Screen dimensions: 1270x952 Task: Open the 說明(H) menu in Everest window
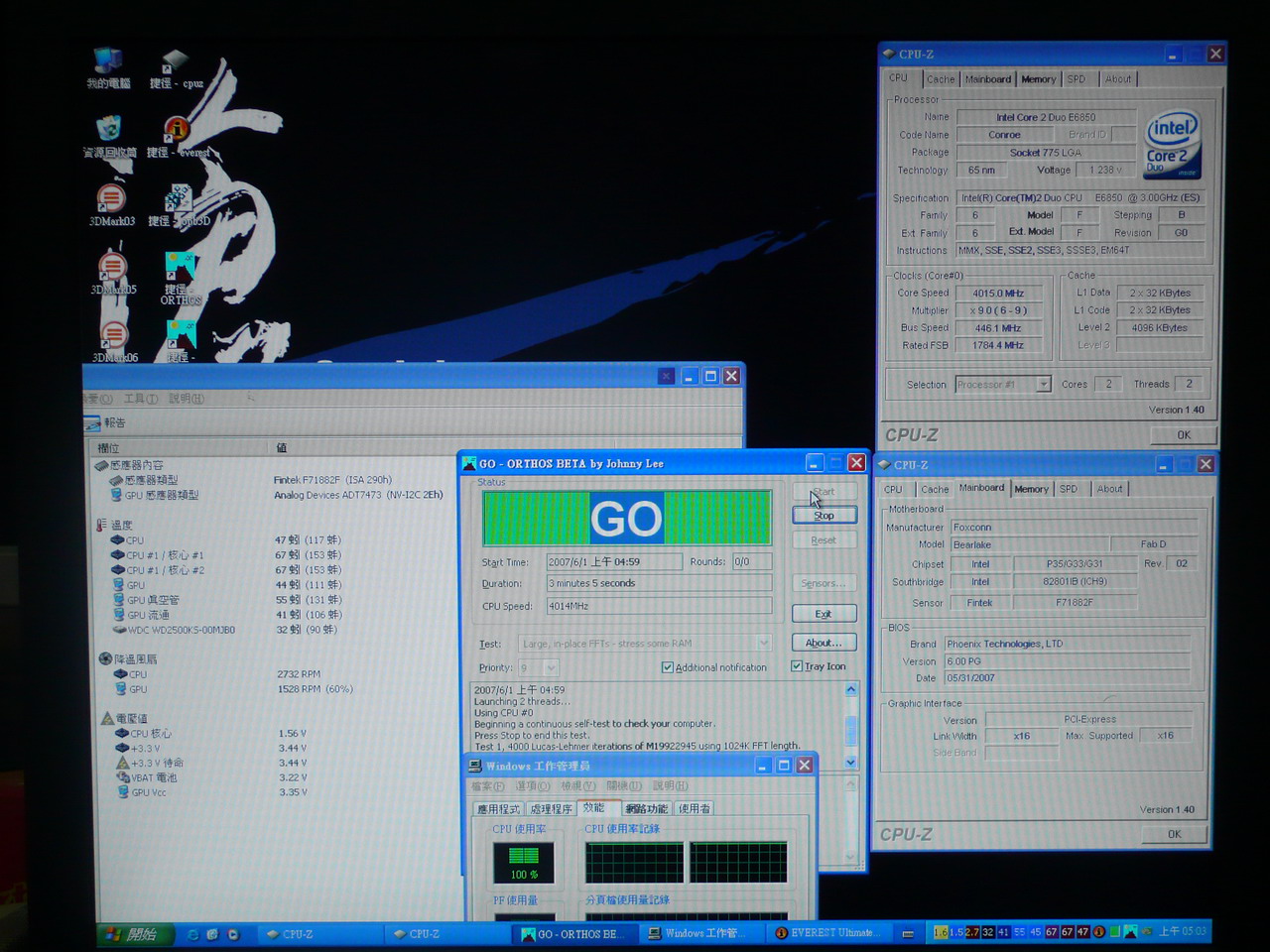186,399
